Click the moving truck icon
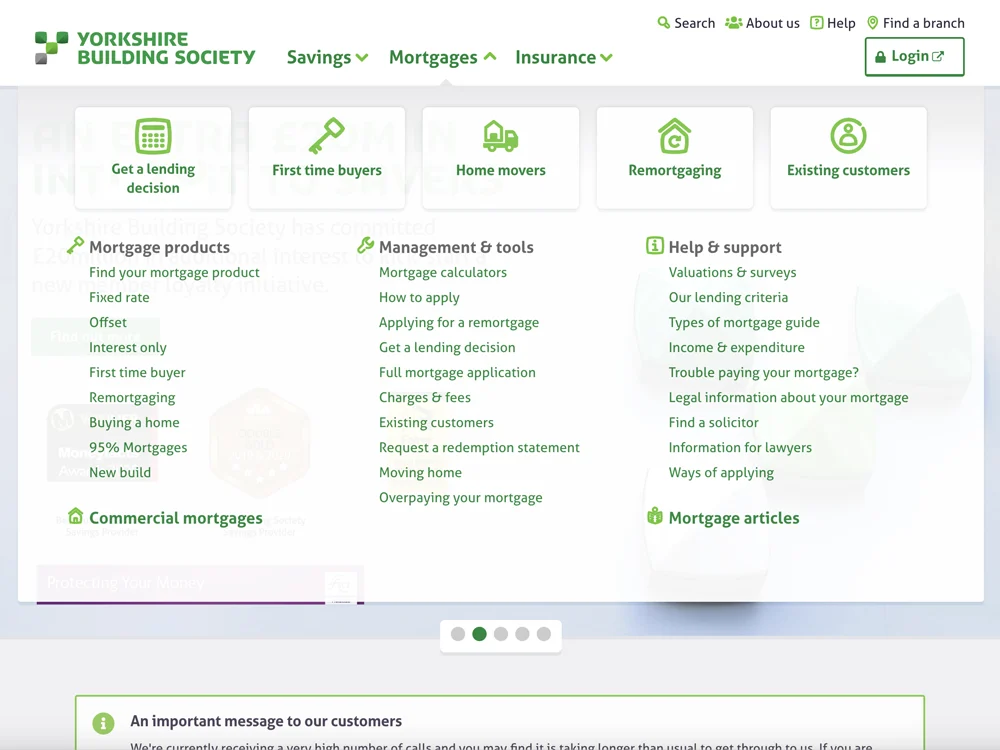Screen dimensions: 1000x750 501,136
